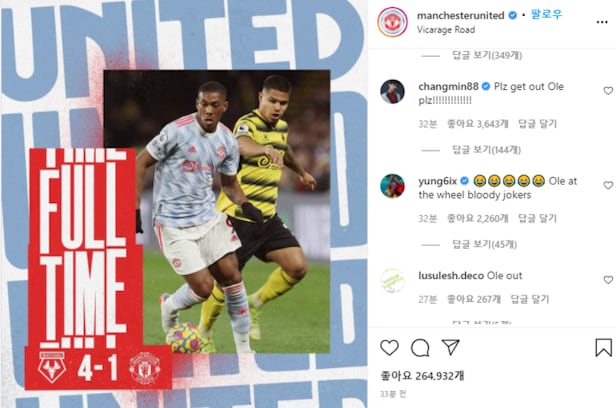Follow manchesterunited with the blue 팔로우 link
Screen dimensions: 616x408
(x=546, y=15)
